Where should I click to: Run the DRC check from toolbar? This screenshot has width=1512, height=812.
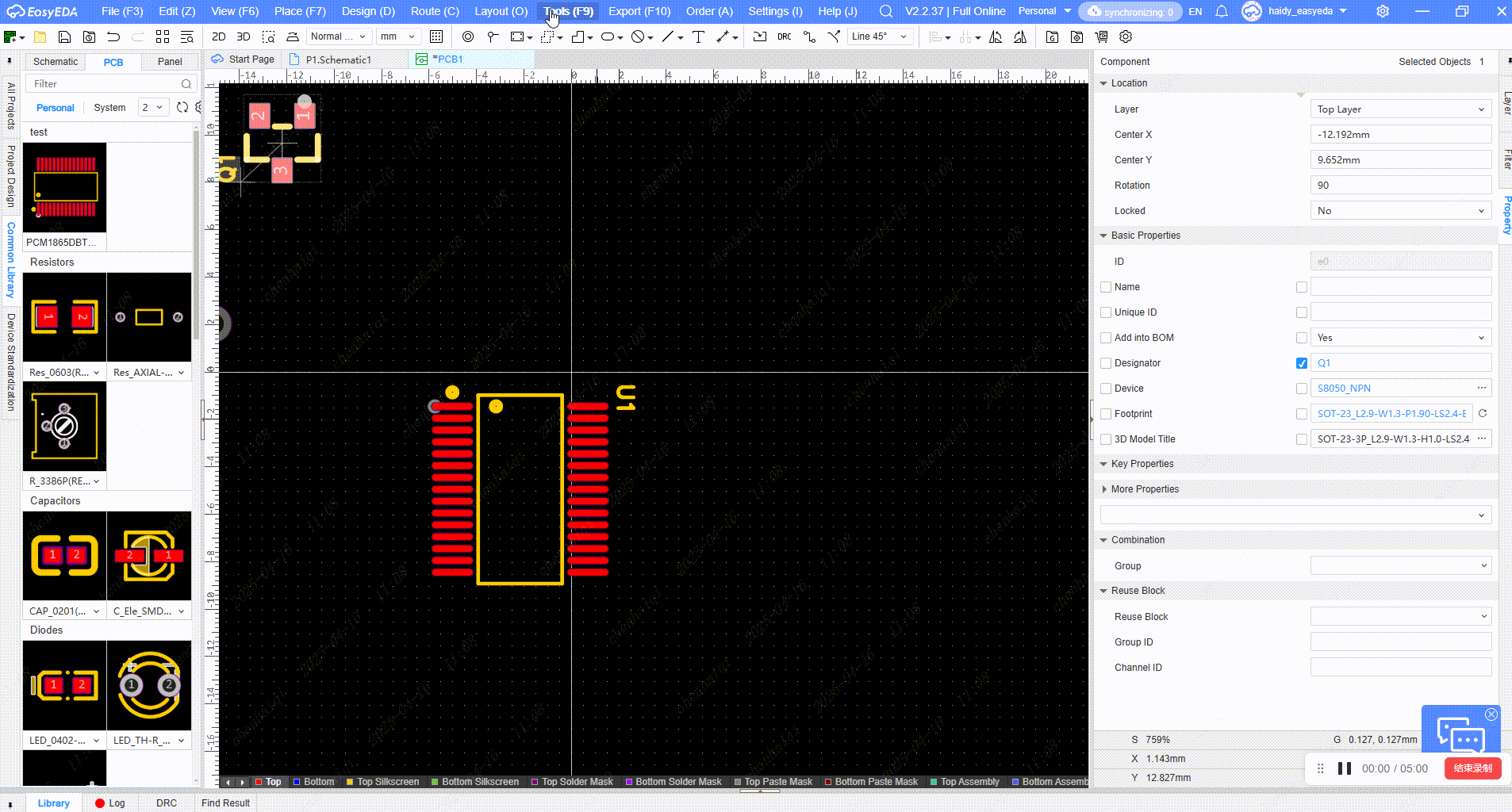click(784, 36)
